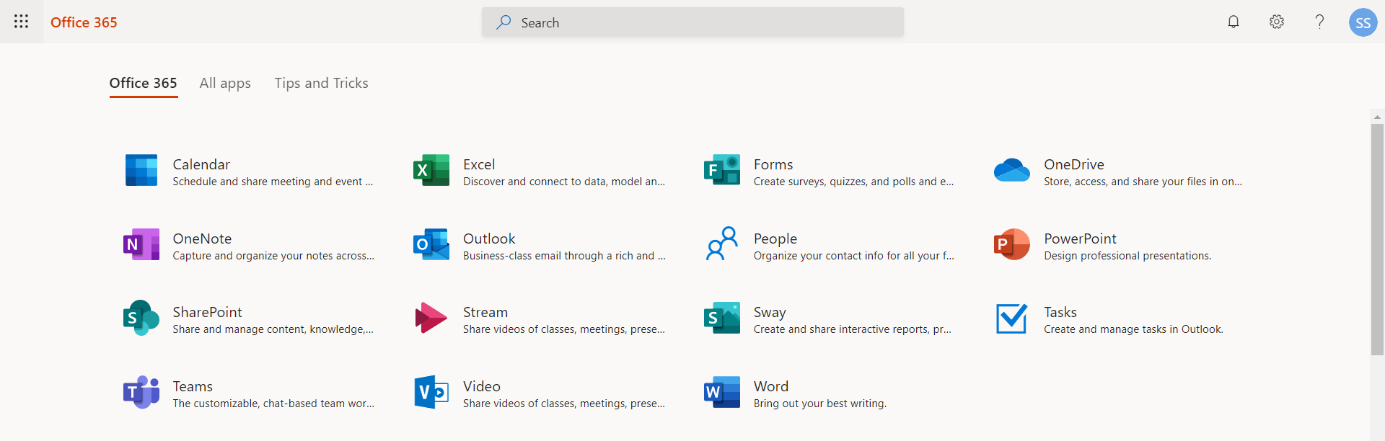Click the OneDrive app name link
This screenshot has width=1385, height=441.
click(1074, 164)
